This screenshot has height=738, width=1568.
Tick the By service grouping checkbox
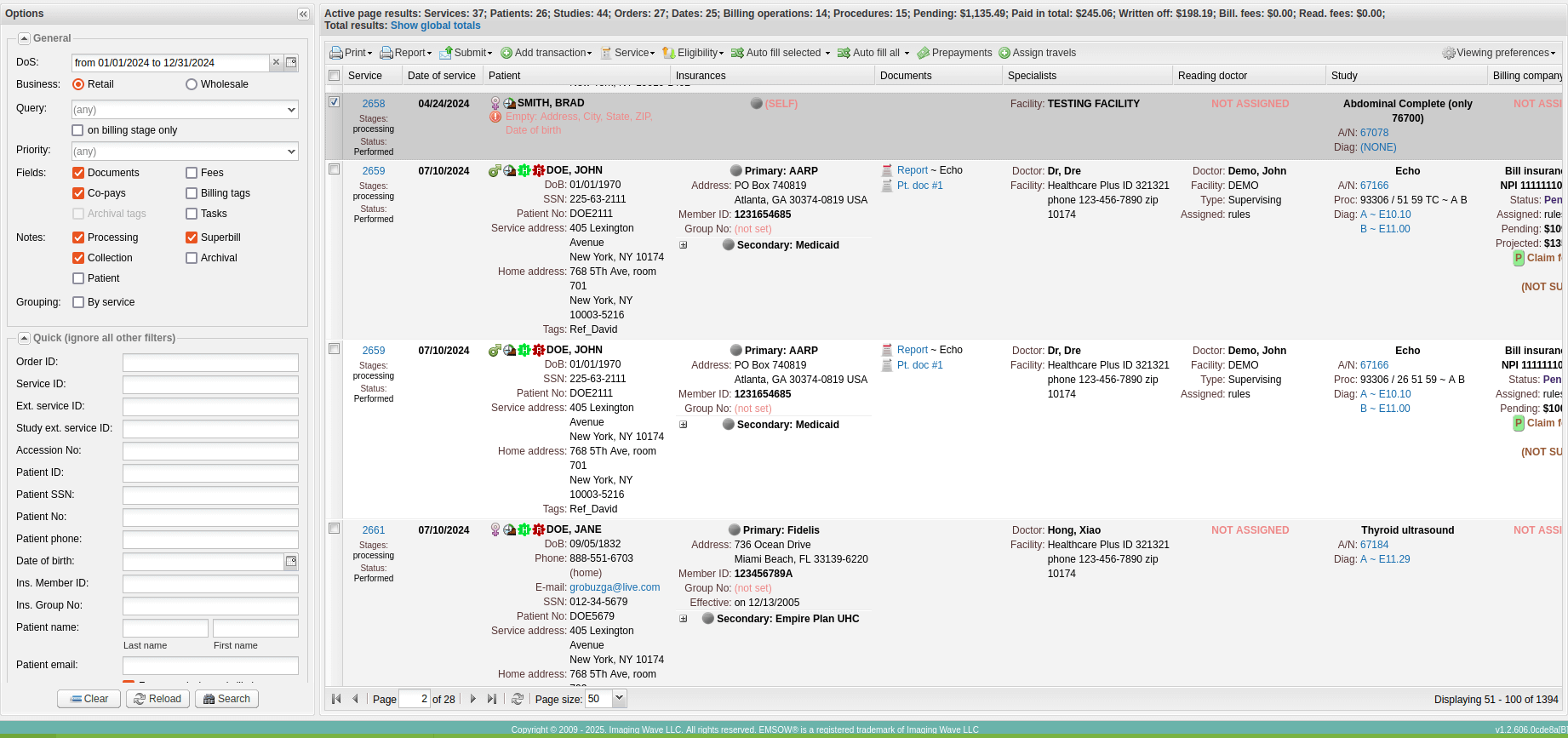(x=78, y=302)
